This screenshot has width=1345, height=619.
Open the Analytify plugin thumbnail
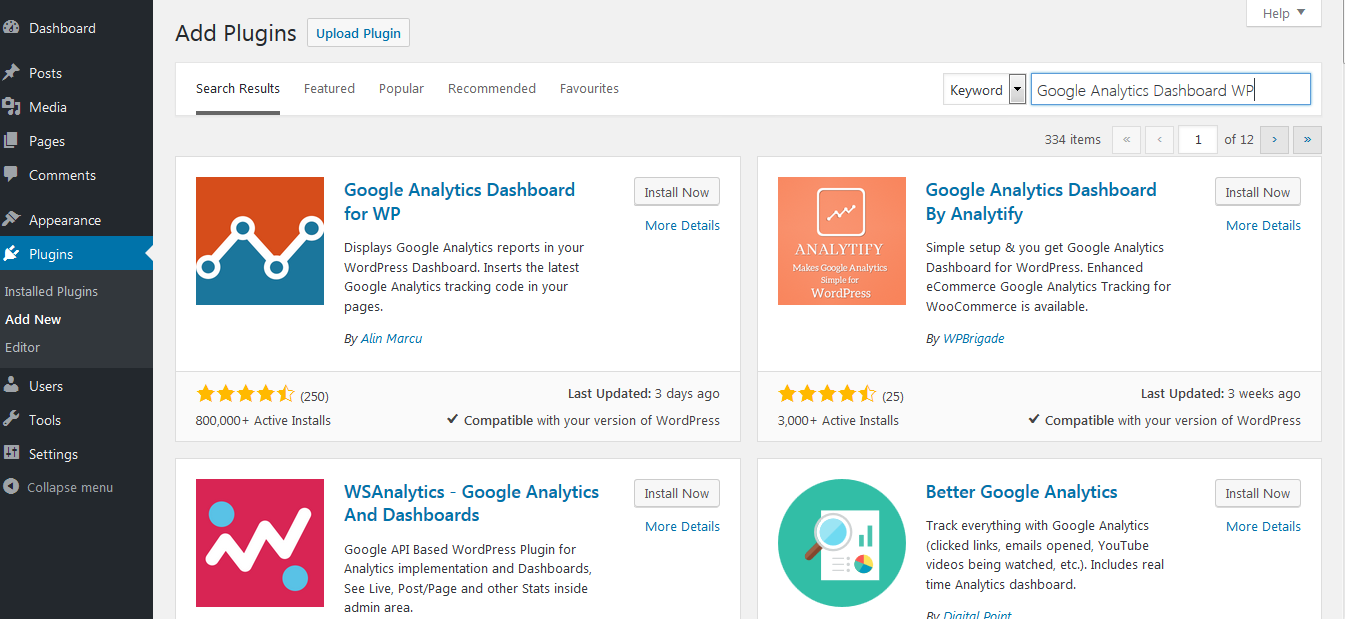click(x=842, y=241)
